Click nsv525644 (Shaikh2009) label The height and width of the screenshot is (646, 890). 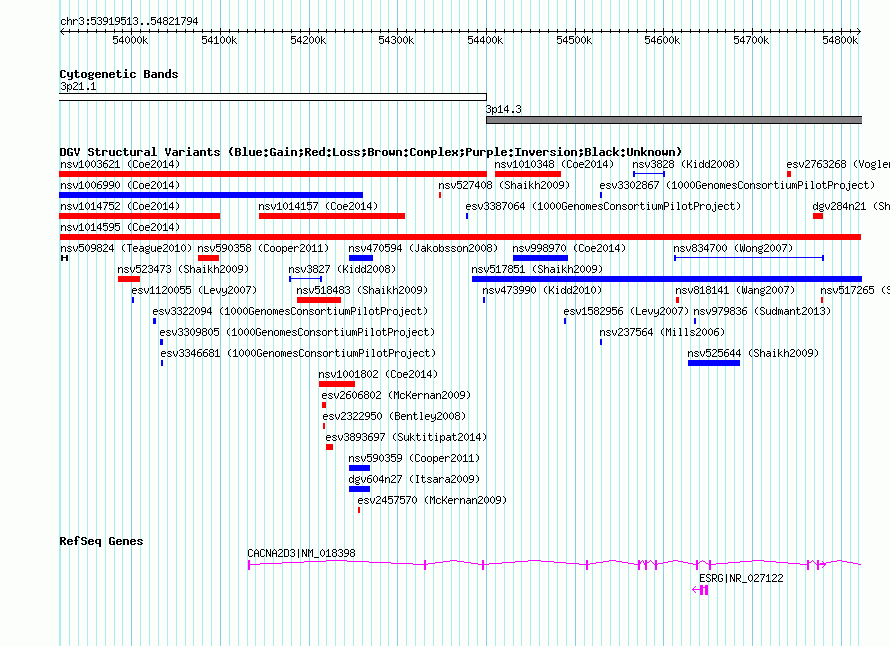753,354
